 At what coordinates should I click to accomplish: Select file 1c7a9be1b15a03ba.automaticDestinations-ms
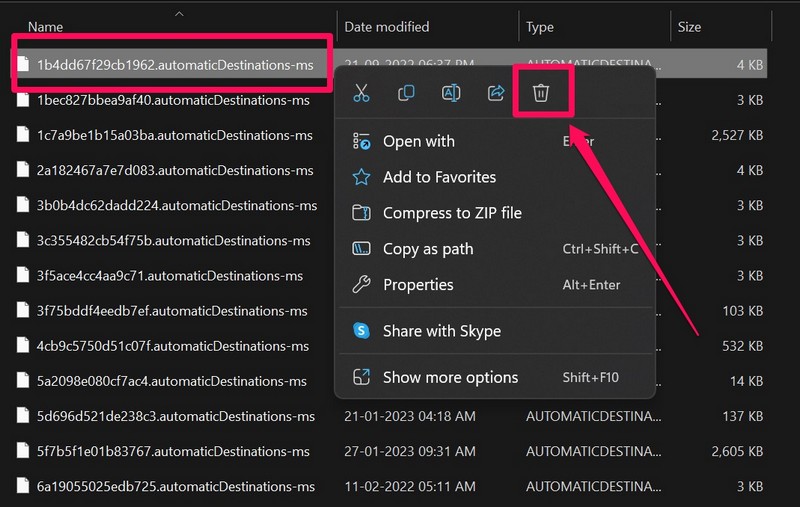click(x=174, y=135)
